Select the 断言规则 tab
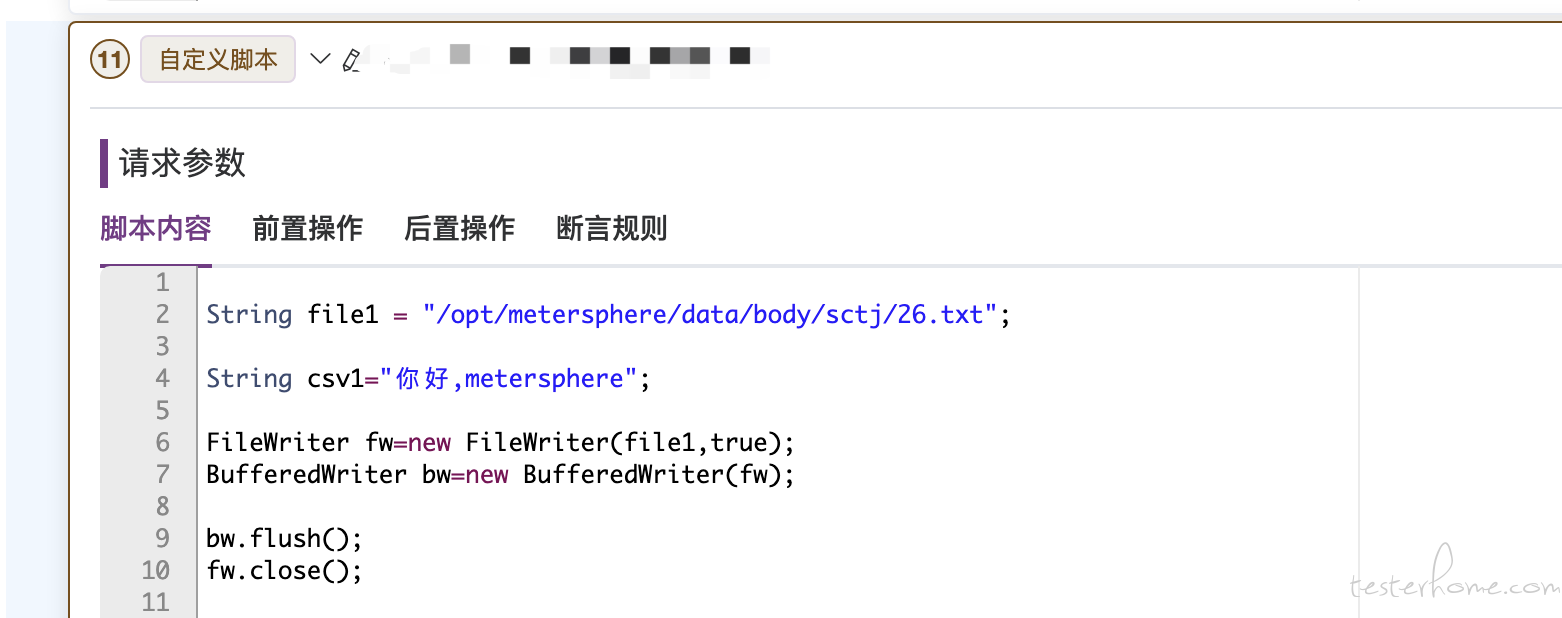1562x618 pixels. click(x=612, y=229)
